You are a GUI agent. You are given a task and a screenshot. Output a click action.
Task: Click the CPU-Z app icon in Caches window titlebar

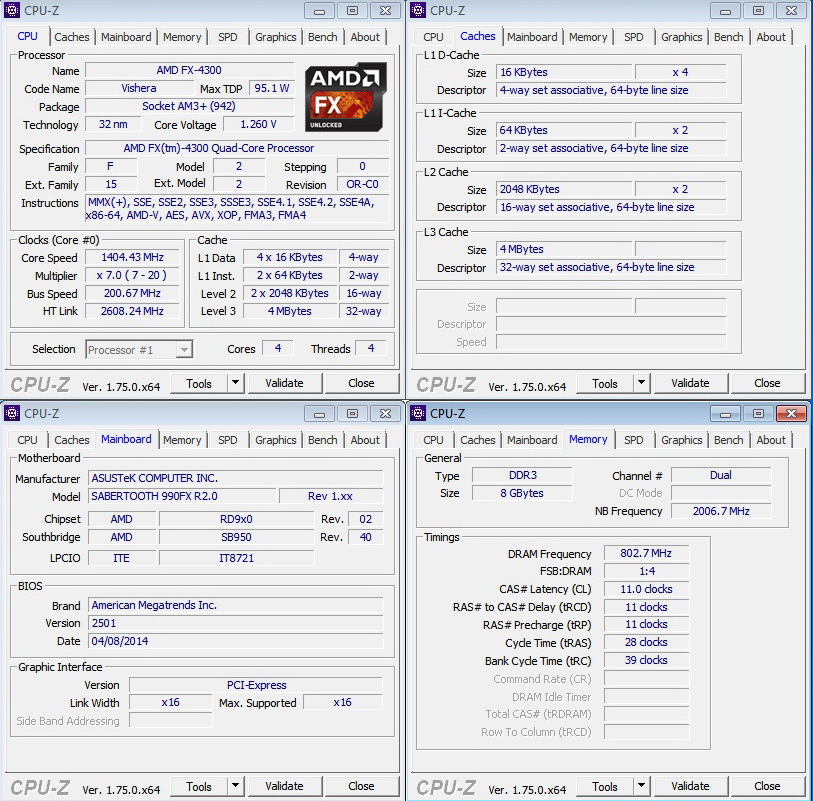[417, 10]
